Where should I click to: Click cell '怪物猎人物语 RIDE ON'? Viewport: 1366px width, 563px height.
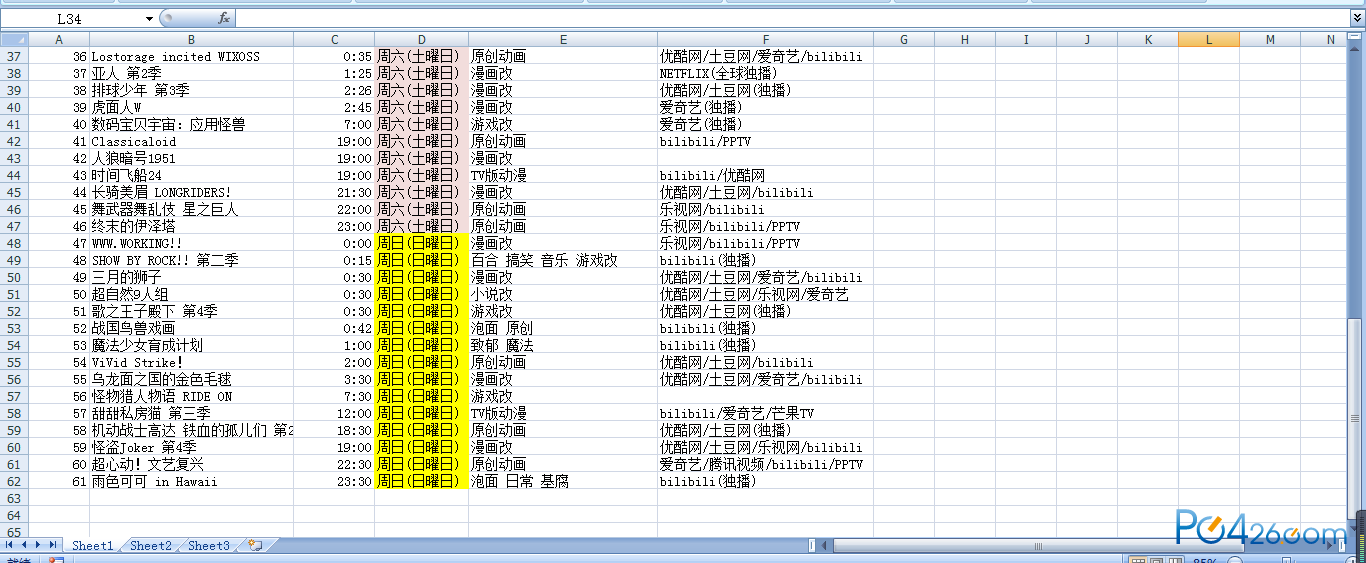(192, 396)
